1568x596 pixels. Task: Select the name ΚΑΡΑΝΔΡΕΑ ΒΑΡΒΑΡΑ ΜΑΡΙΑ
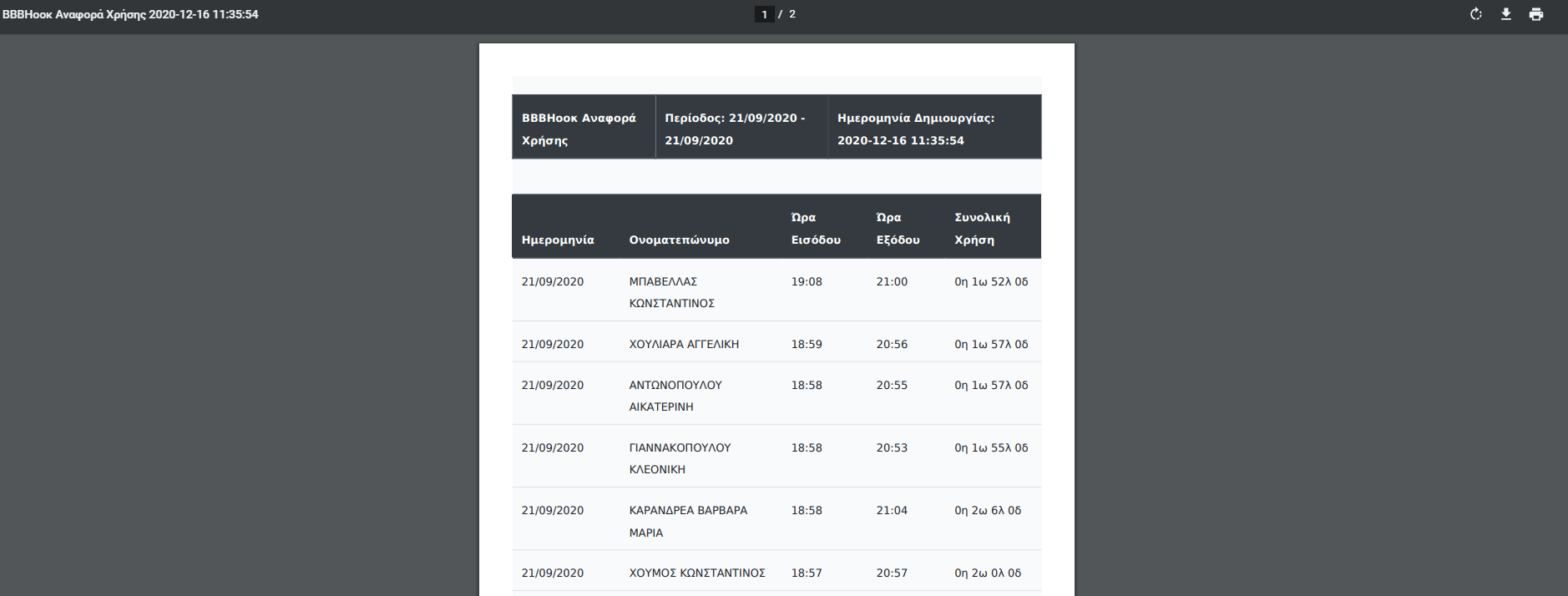688,521
